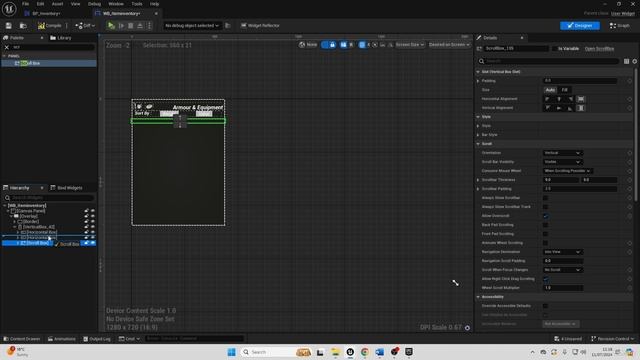Open the Output Log
Viewport: 640px width, 360px height.
click(97, 339)
